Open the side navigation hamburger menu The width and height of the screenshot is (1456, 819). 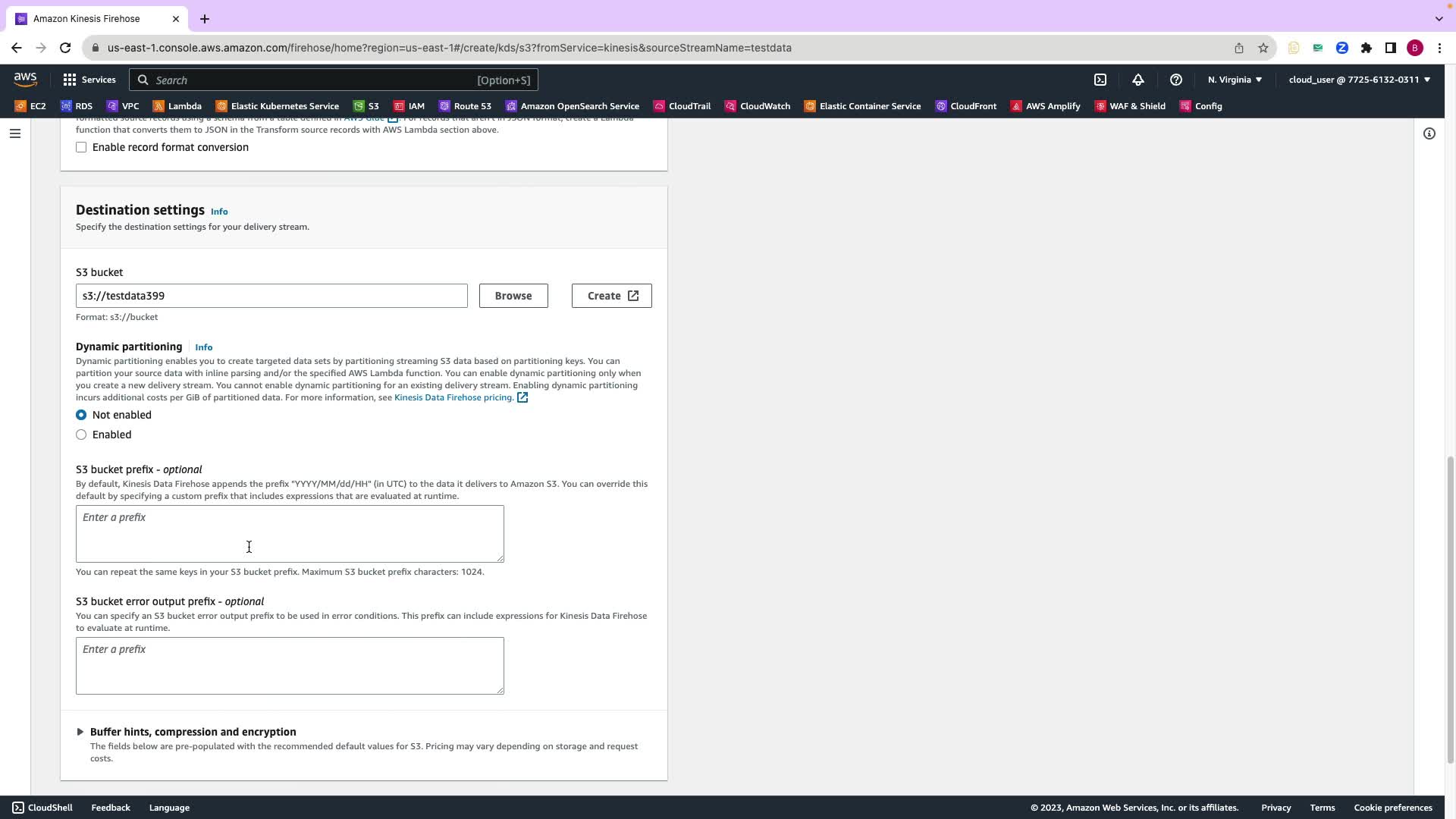click(15, 133)
